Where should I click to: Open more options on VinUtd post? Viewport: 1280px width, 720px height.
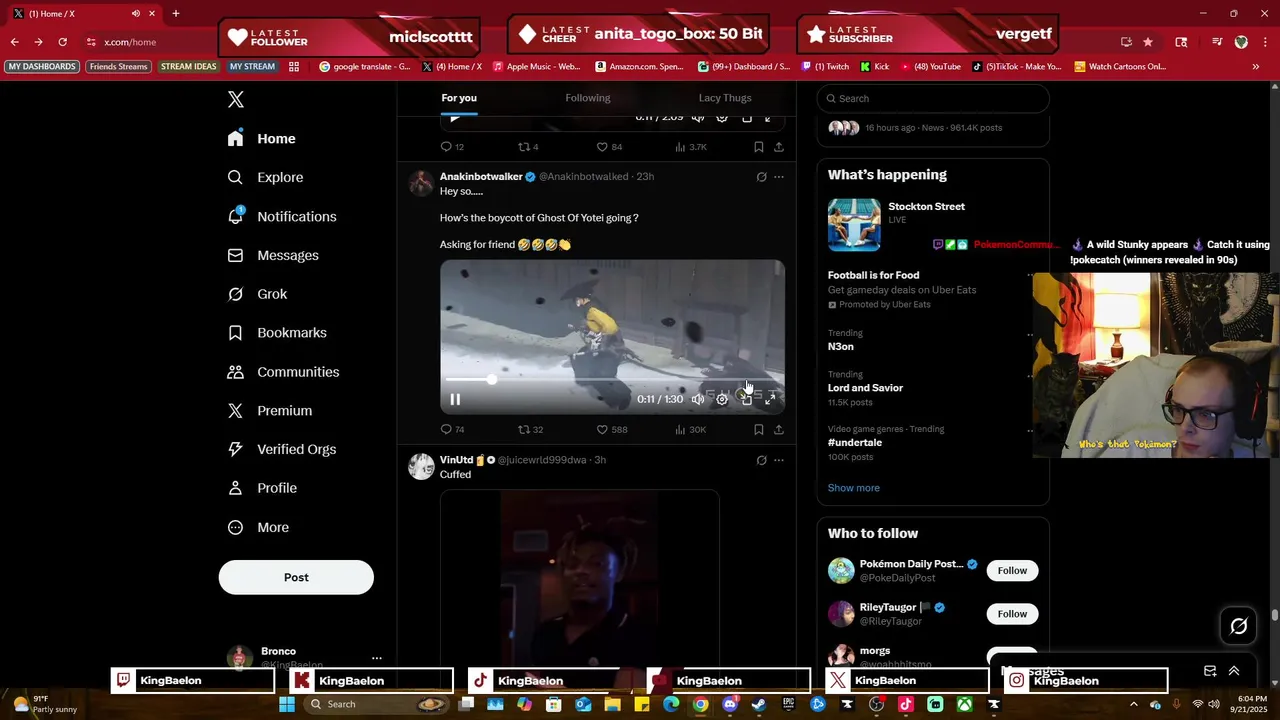pyautogui.click(x=779, y=460)
